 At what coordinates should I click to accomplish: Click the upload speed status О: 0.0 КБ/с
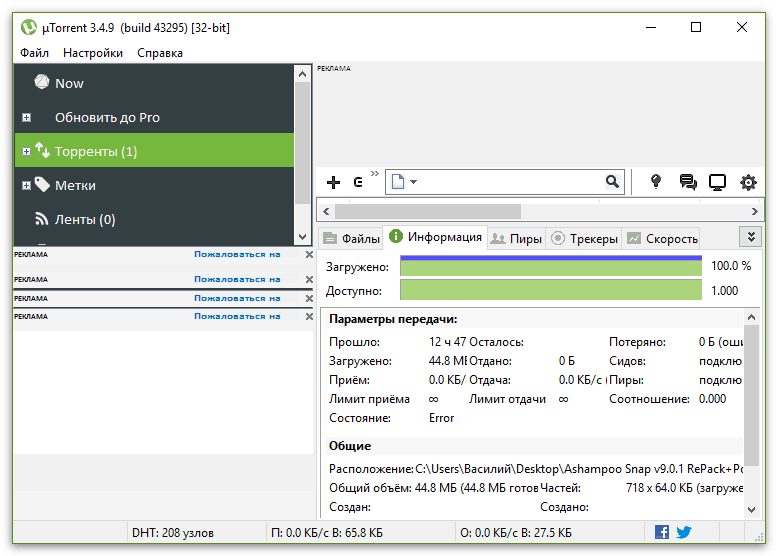(516, 533)
